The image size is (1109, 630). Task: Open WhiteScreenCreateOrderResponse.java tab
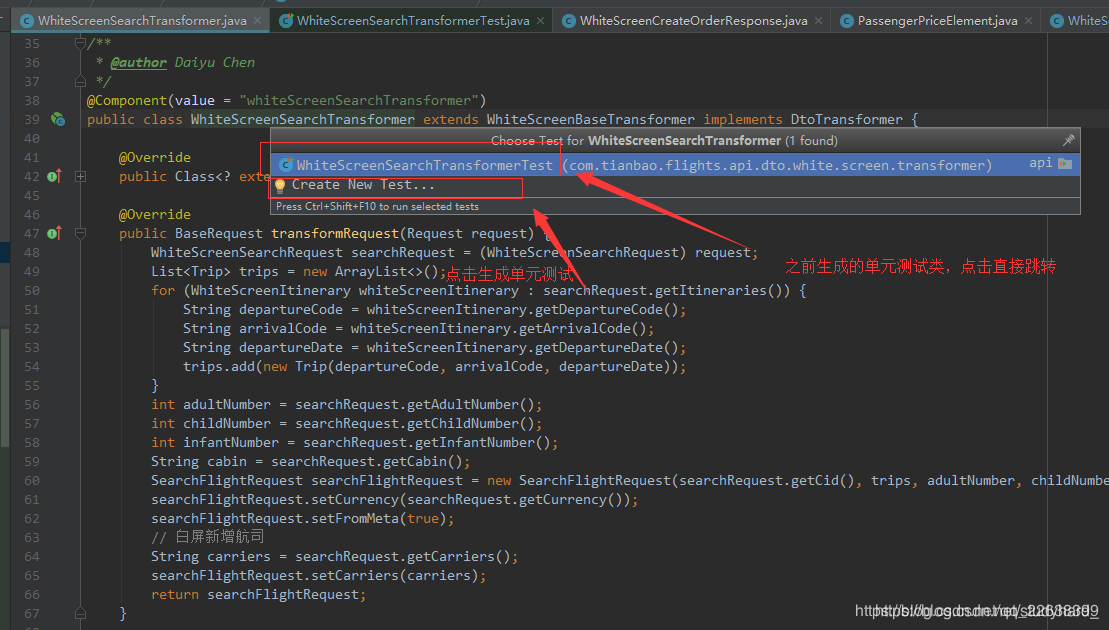[693, 21]
